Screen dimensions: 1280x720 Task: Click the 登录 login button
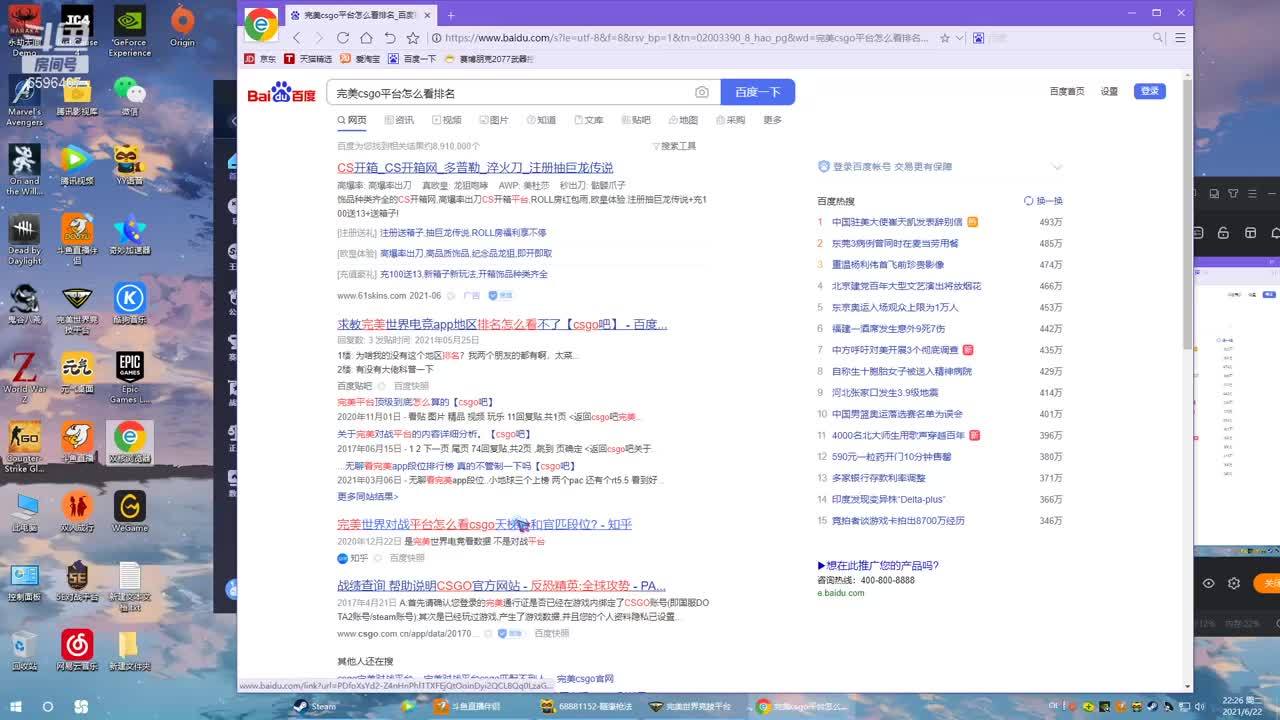coord(1150,91)
